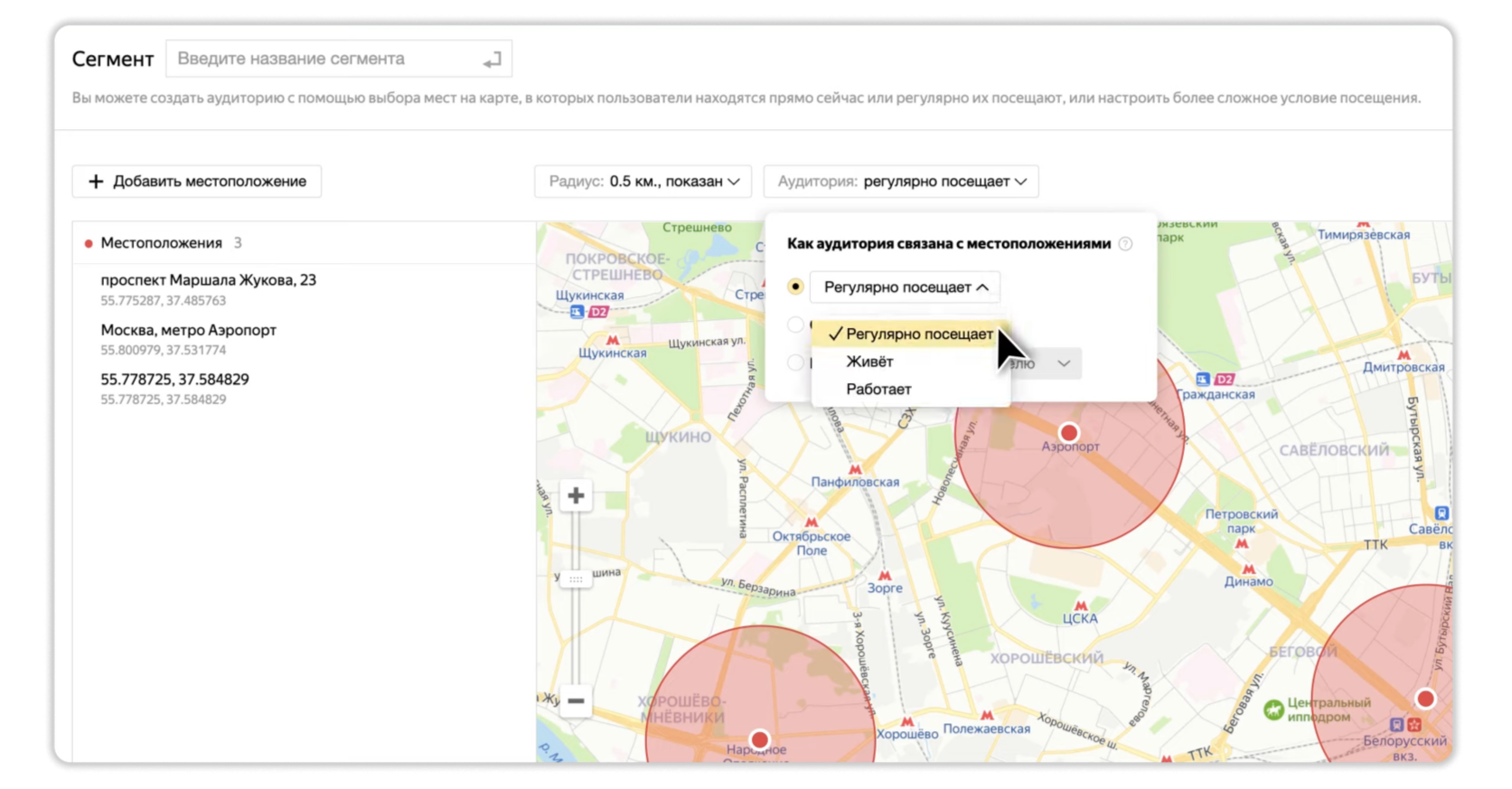The height and width of the screenshot is (789, 1512).
Task: Click the help question mark icon in popup
Action: 1125,243
